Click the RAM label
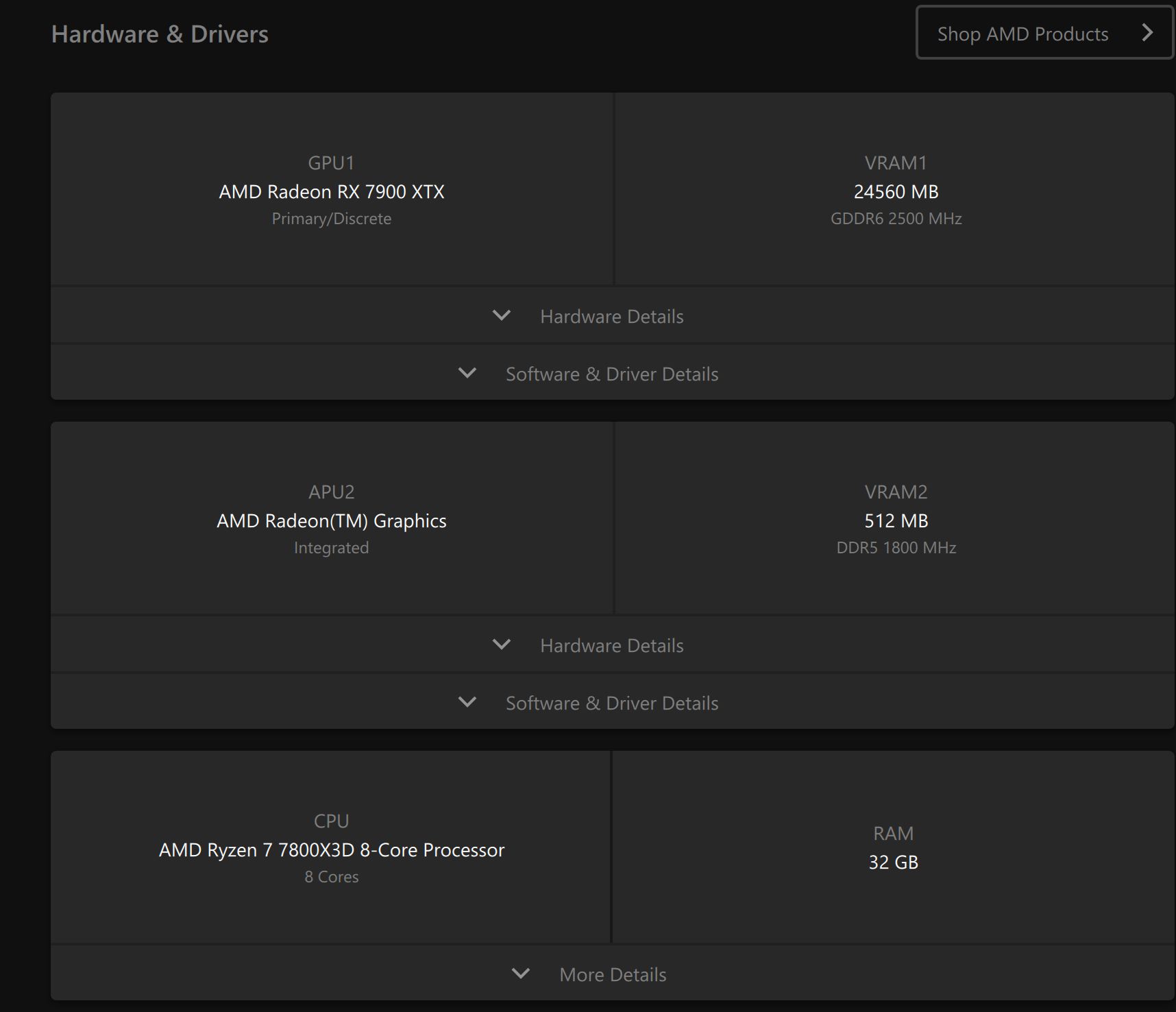Viewport: 1176px width, 1012px height. click(893, 834)
